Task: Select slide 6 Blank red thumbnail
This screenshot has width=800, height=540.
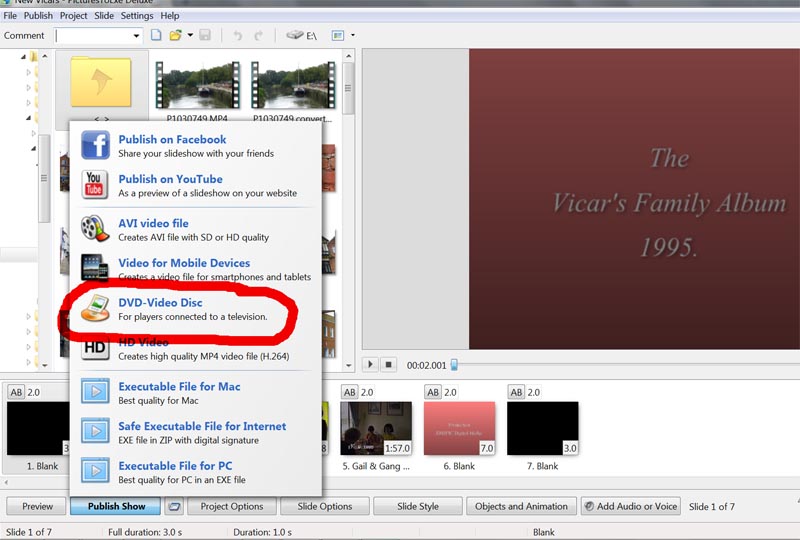Action: pos(460,428)
